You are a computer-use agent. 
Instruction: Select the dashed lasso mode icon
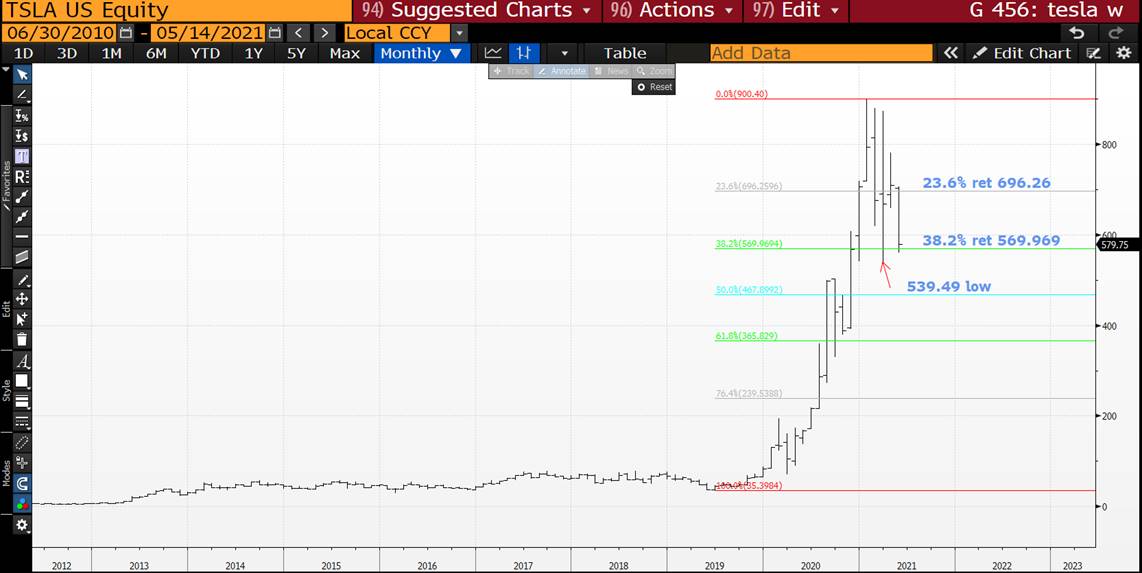tap(23, 443)
